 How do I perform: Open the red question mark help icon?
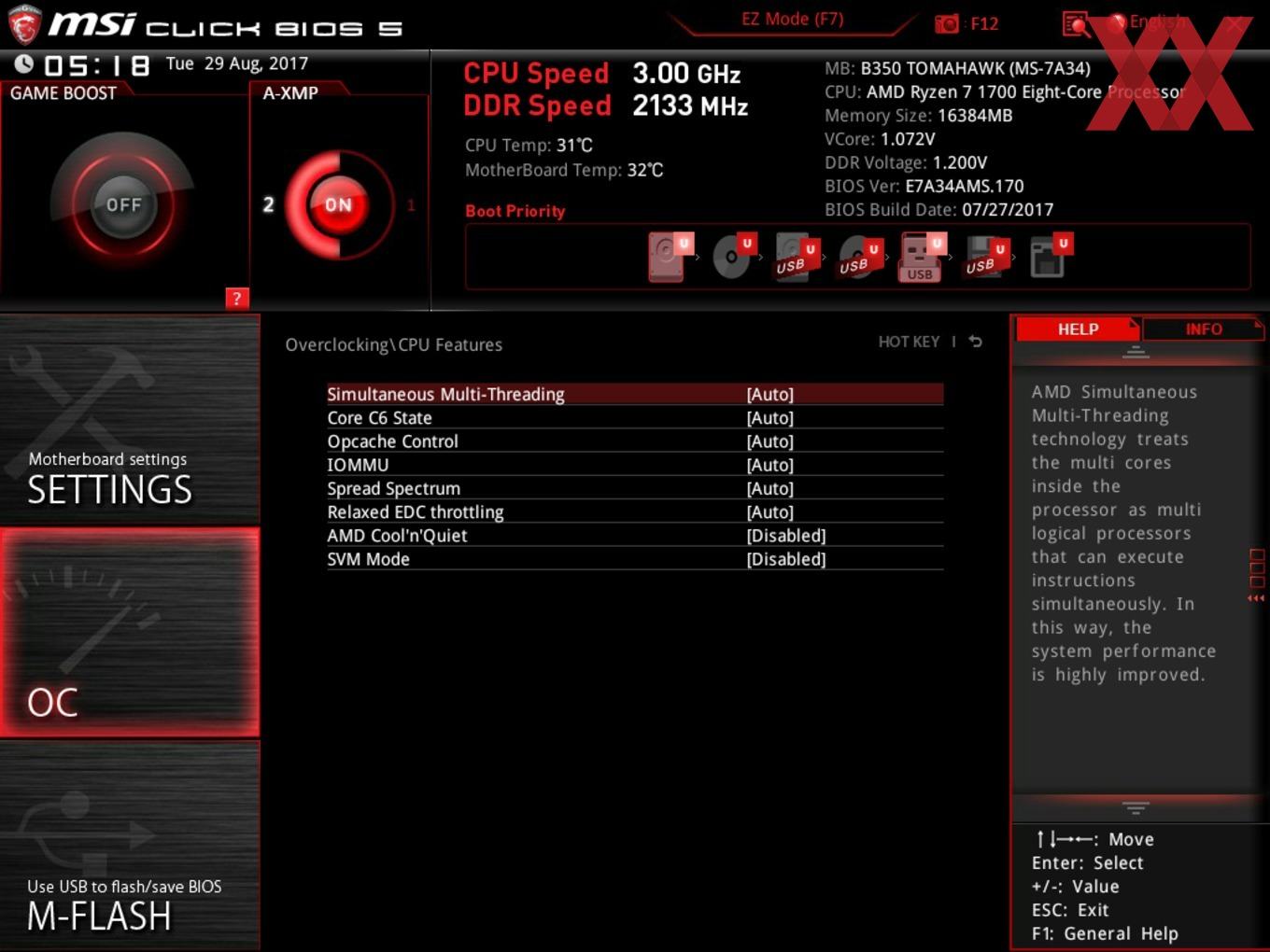237,299
